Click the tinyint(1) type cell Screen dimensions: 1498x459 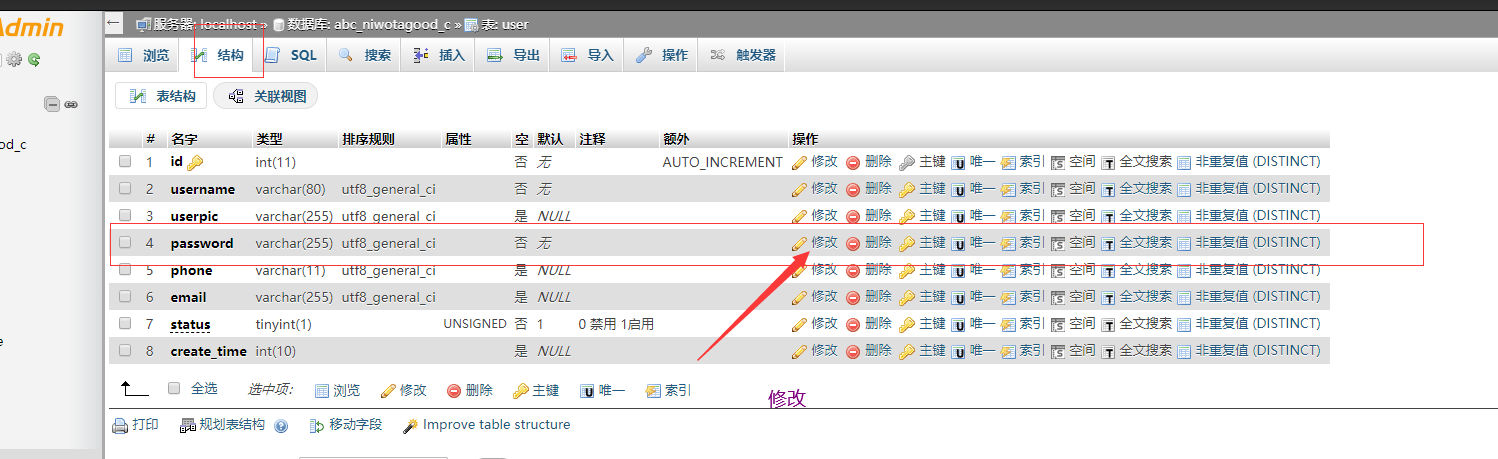click(x=284, y=324)
